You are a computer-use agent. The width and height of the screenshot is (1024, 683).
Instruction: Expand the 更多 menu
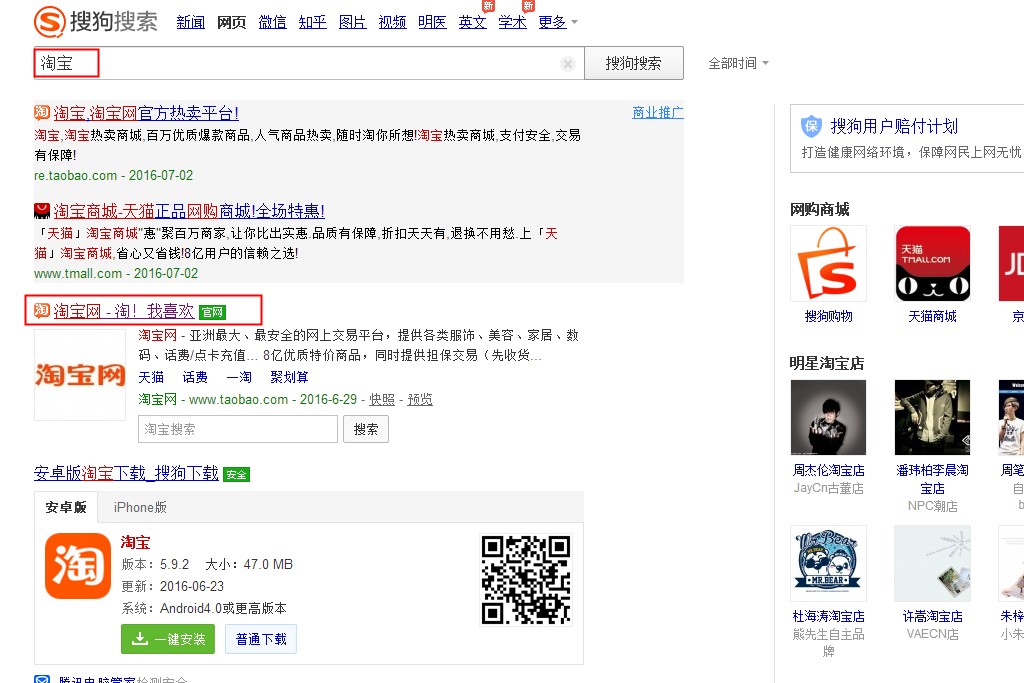(558, 22)
